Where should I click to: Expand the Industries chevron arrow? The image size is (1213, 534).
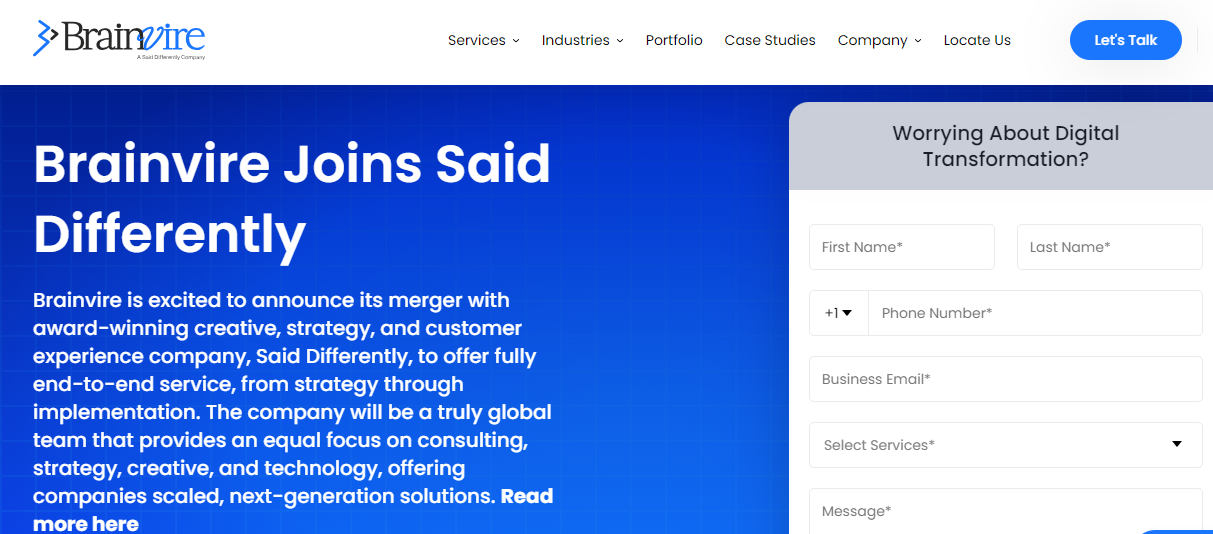[x=620, y=41]
